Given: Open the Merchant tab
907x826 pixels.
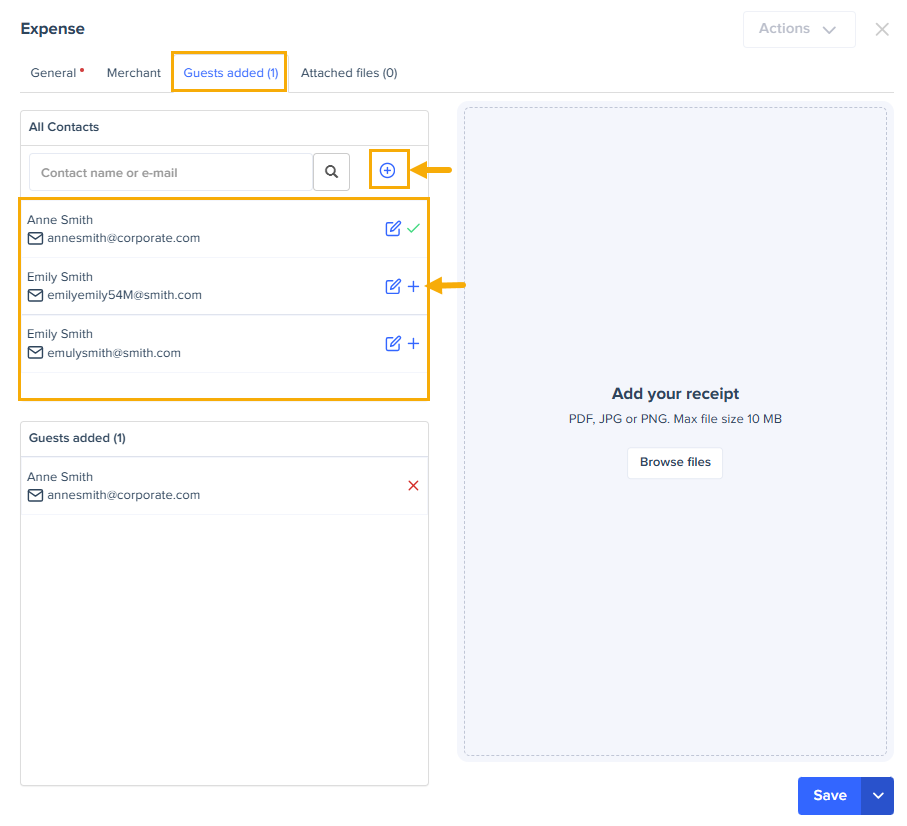Looking at the screenshot, I should 134,73.
